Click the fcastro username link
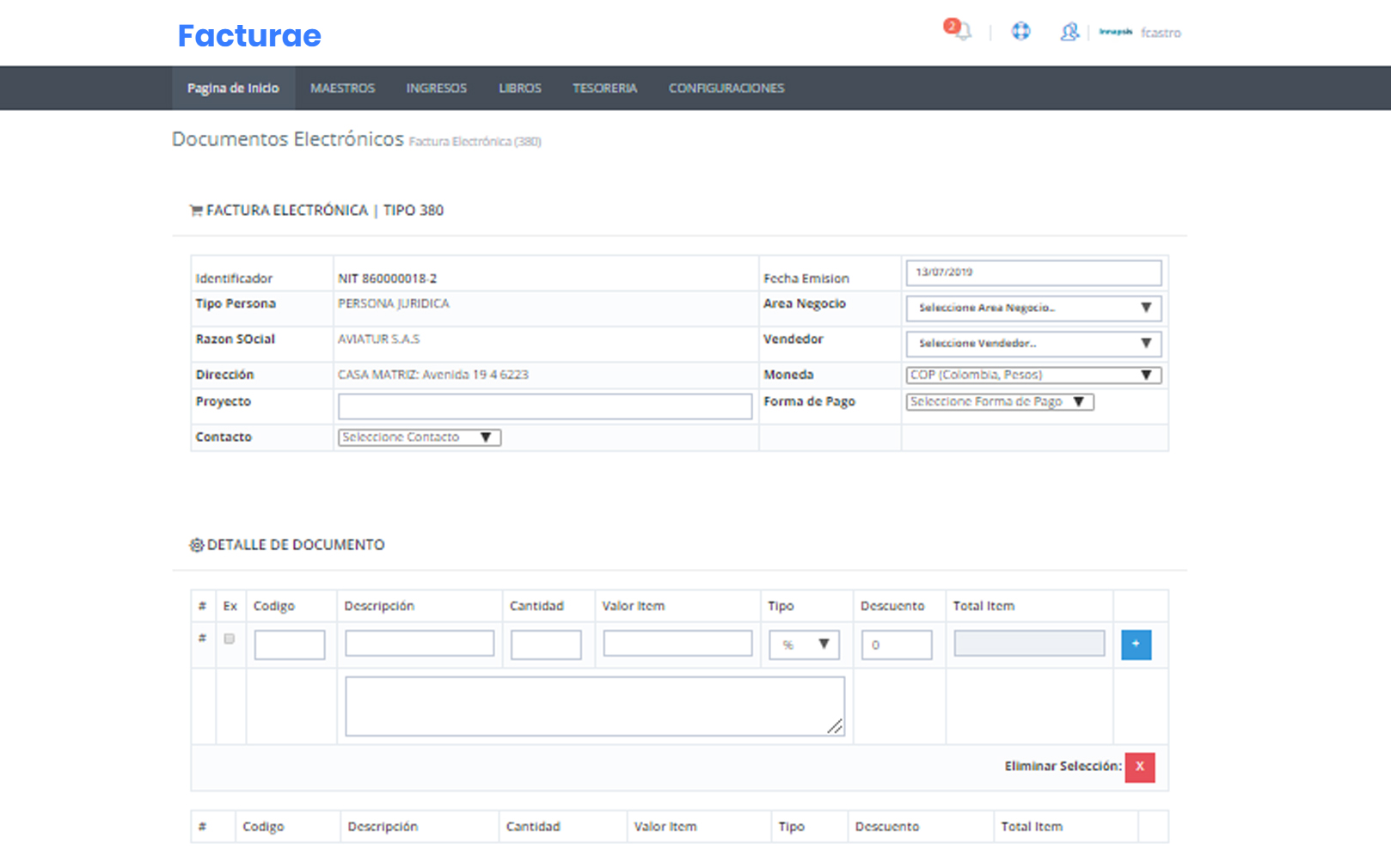Viewport: 1391px width, 868px height. (1161, 33)
